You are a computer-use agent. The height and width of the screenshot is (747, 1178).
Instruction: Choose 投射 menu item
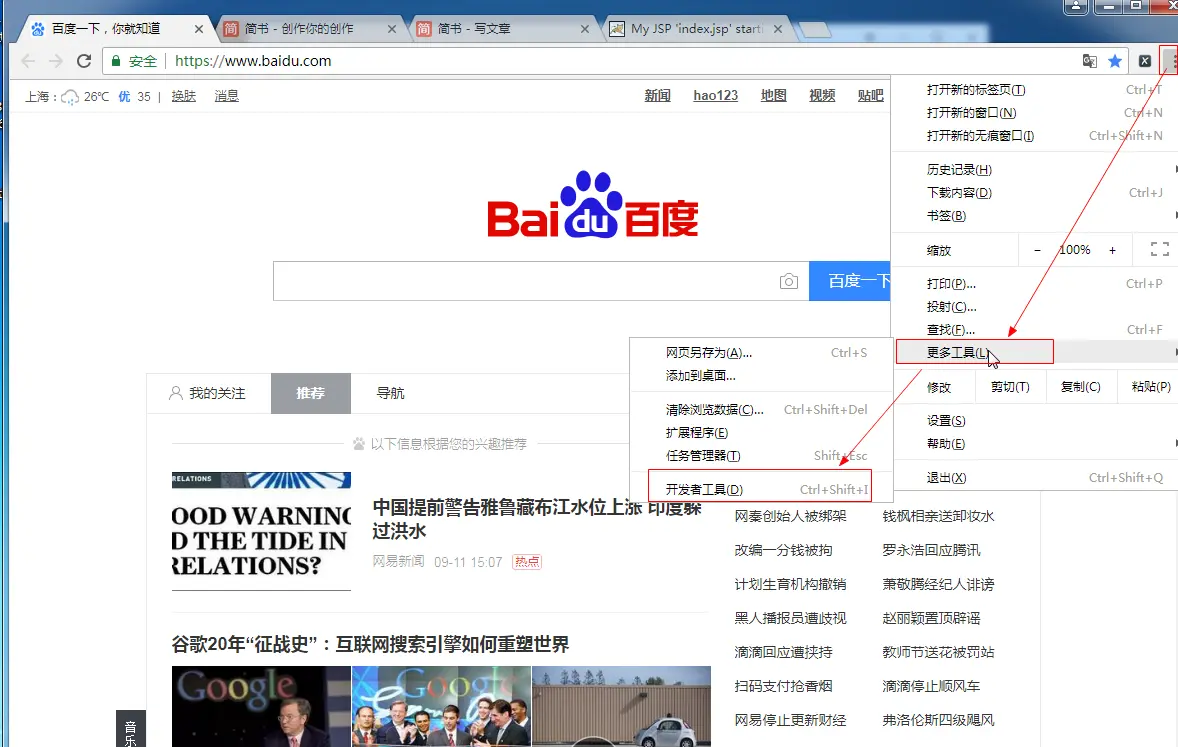[x=1035, y=307]
